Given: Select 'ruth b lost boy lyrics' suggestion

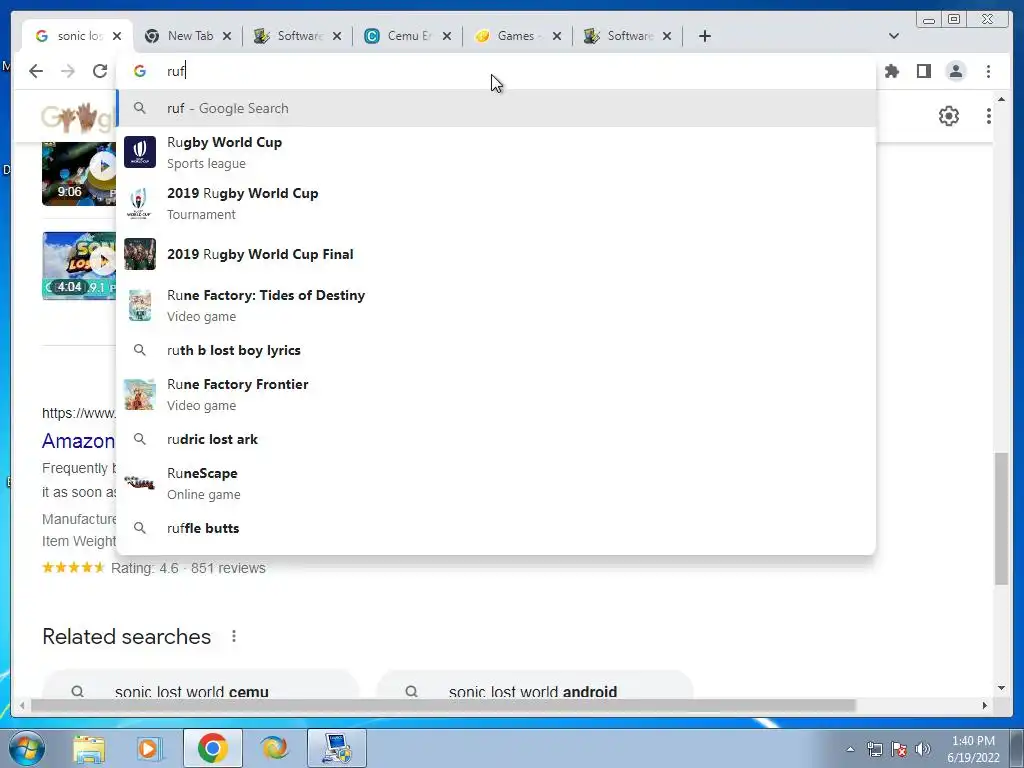Looking at the screenshot, I should pyautogui.click(x=496, y=350).
